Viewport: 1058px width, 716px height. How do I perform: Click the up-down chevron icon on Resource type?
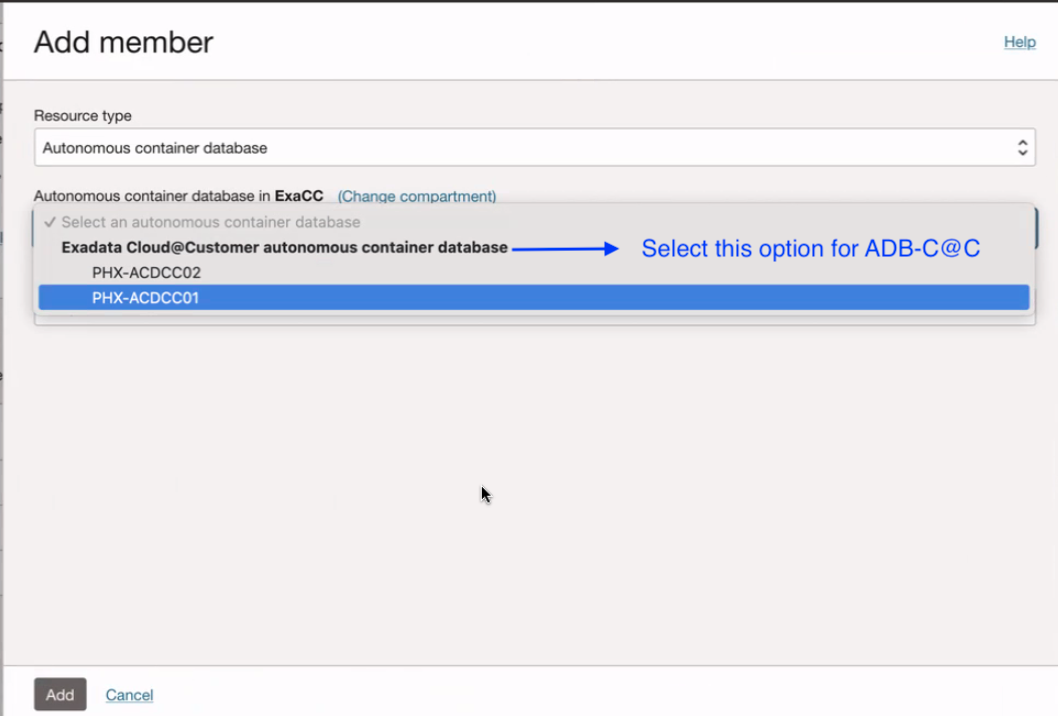pos(1022,147)
